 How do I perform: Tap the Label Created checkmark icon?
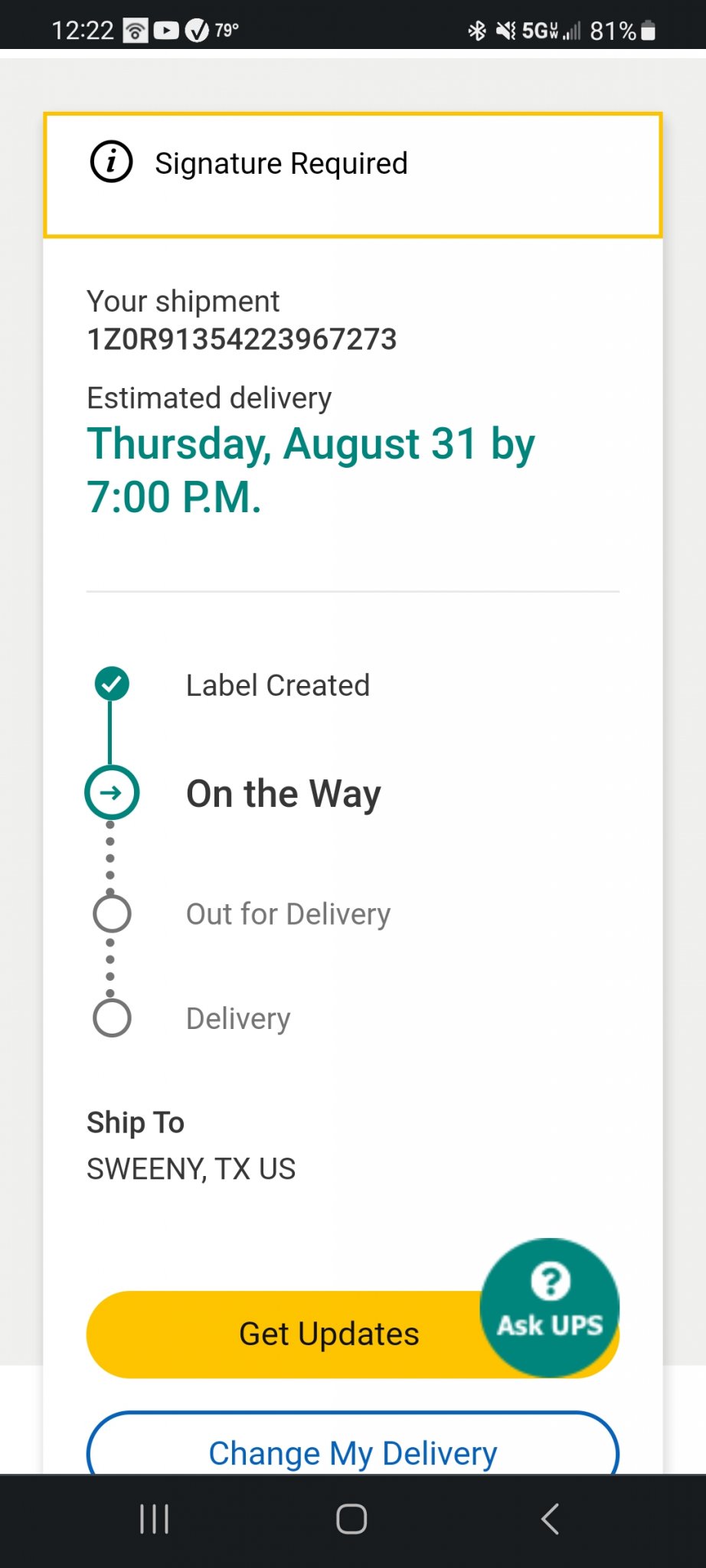[112, 684]
